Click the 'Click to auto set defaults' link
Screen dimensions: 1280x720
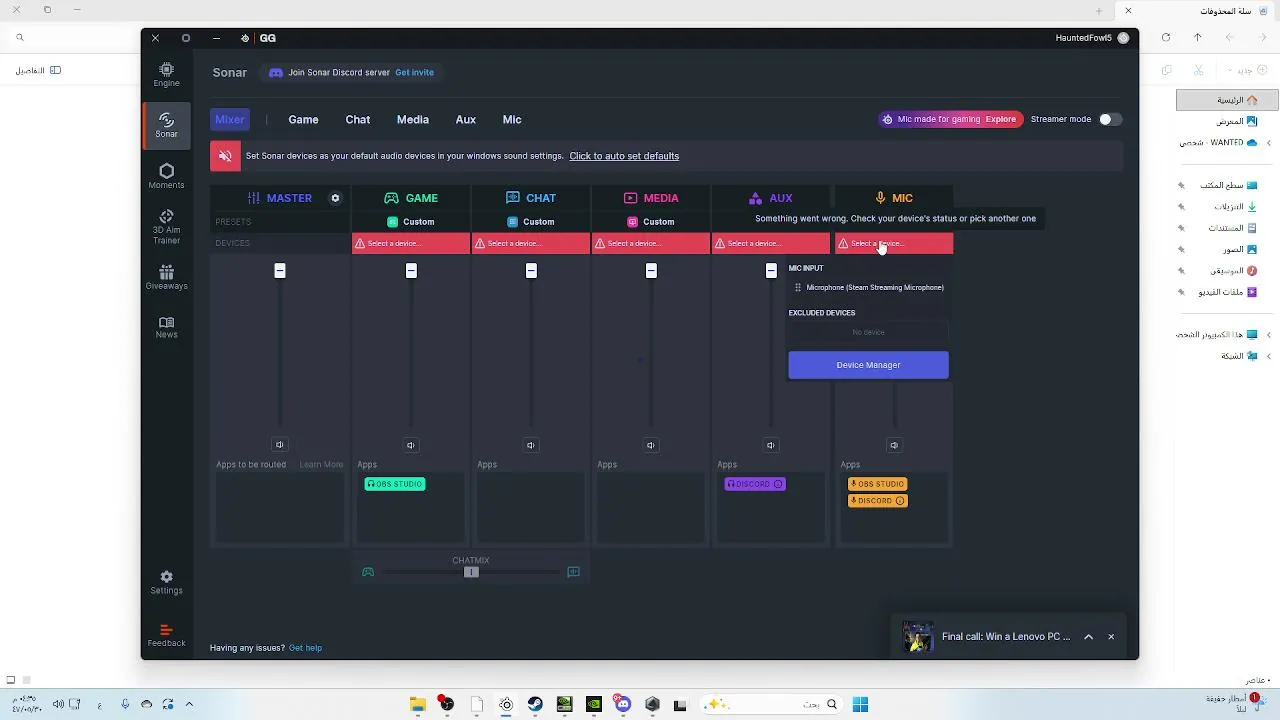click(x=624, y=156)
